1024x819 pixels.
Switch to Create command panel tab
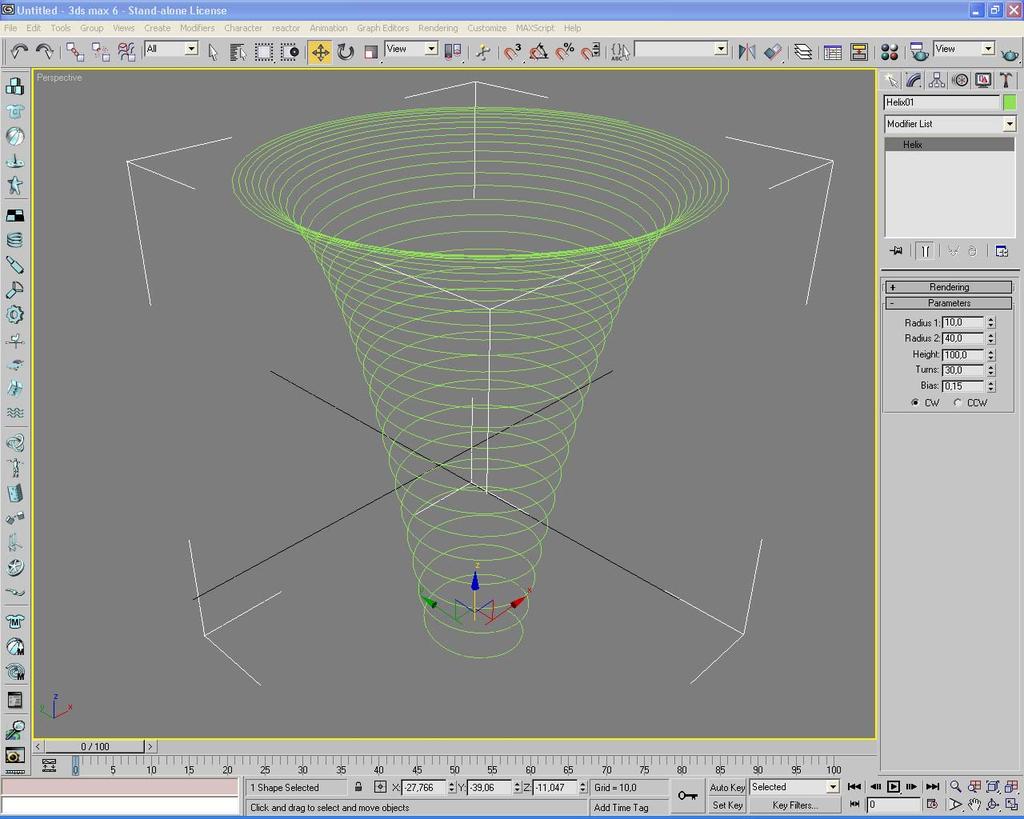point(891,80)
